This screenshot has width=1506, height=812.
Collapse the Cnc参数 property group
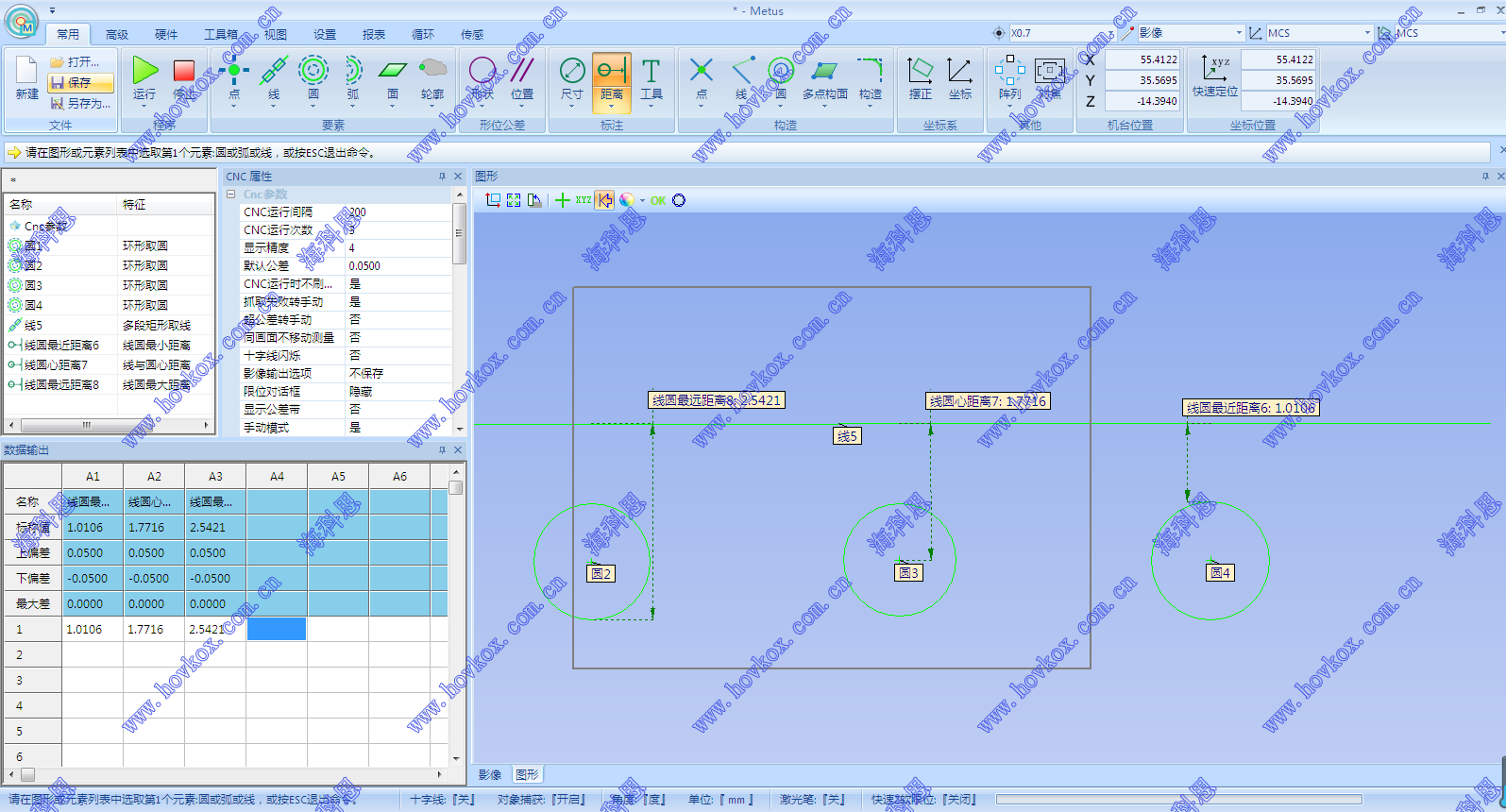coord(230,195)
